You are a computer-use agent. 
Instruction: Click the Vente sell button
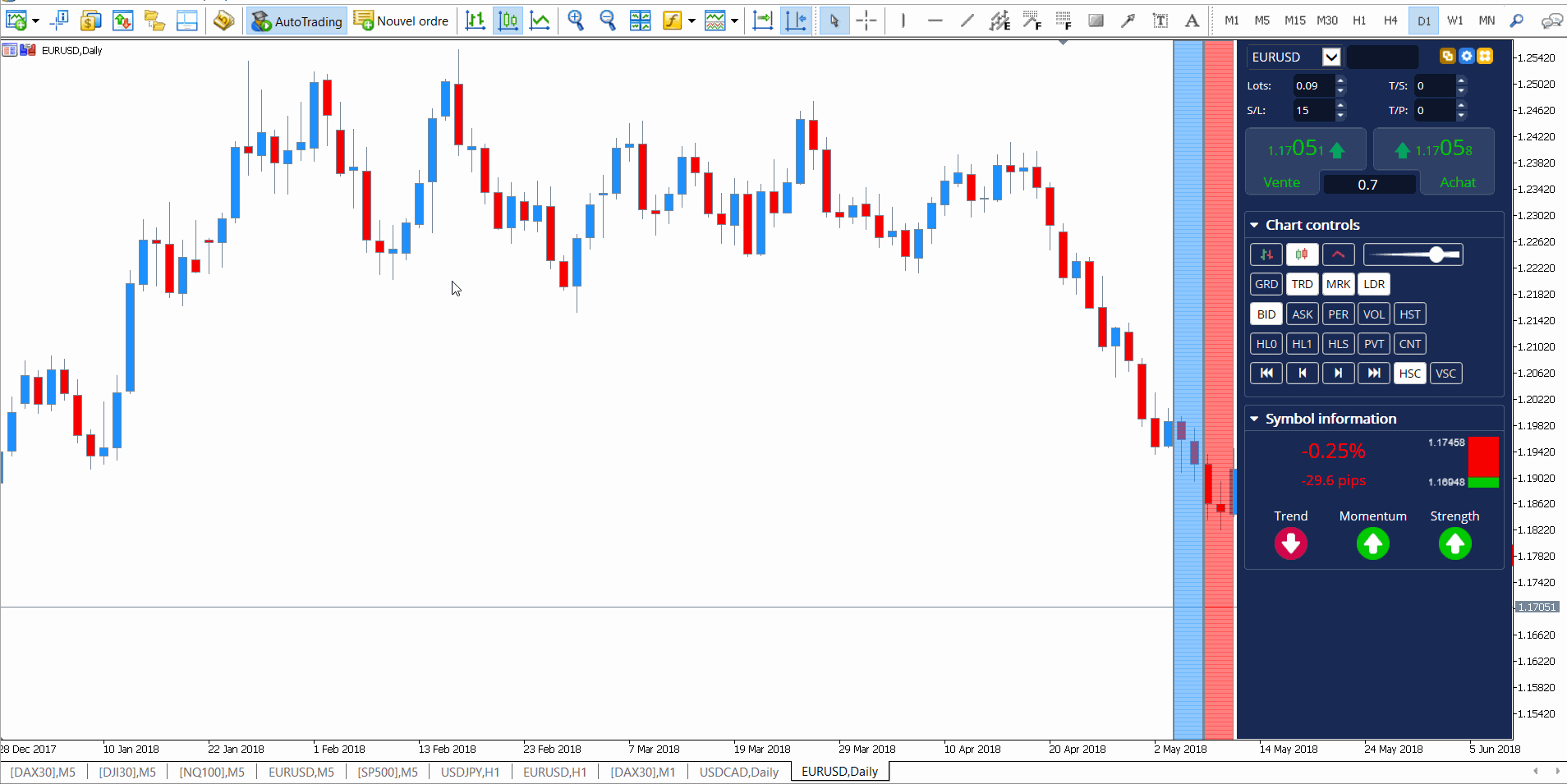[1282, 182]
